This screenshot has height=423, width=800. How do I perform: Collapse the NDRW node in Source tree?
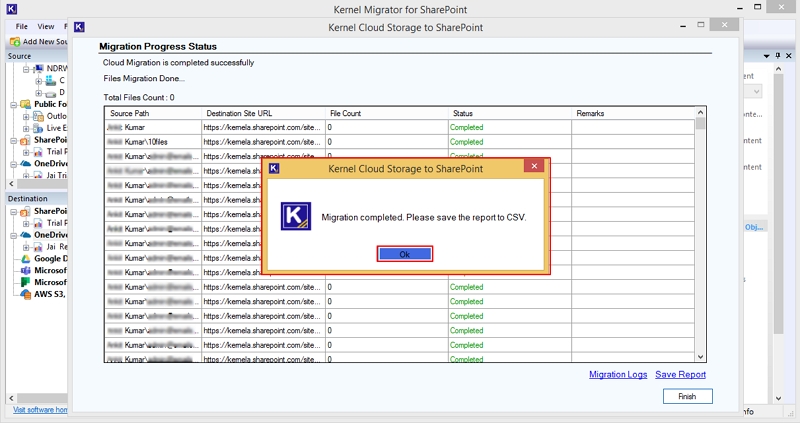tap(26, 69)
